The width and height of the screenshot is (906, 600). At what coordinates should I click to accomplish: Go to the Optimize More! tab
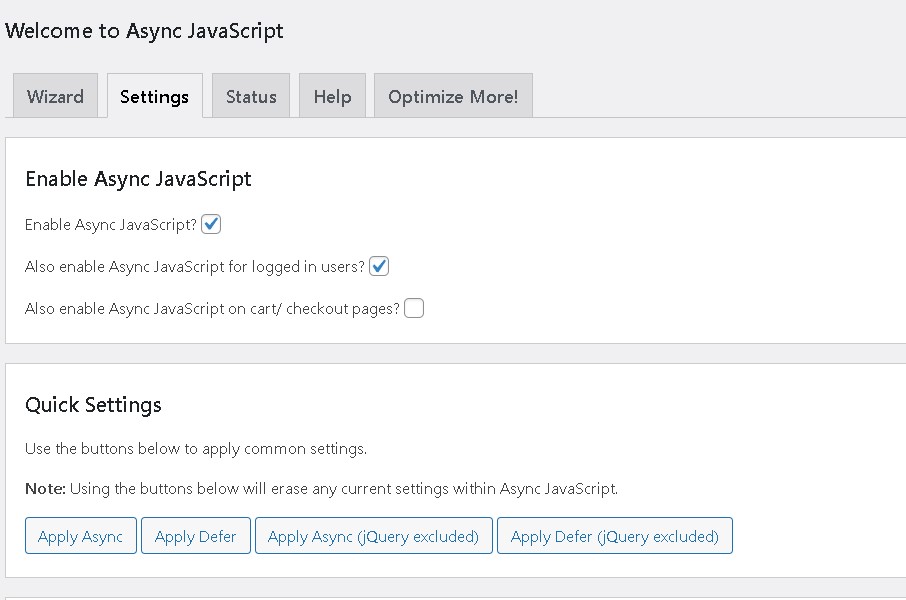(x=453, y=97)
